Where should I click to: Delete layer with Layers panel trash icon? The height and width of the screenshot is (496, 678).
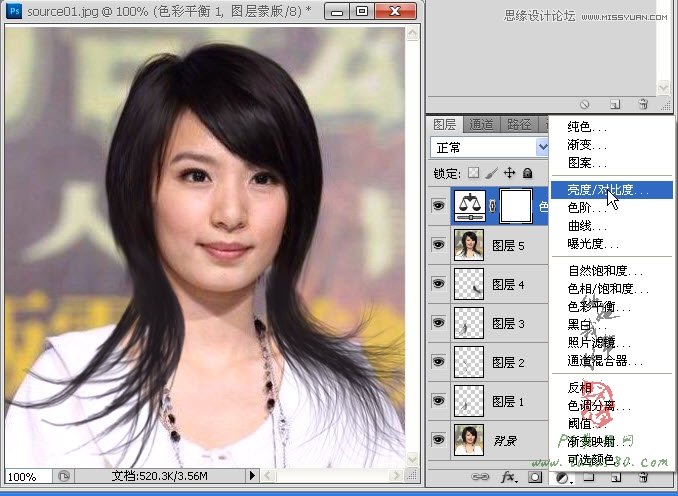(x=644, y=477)
